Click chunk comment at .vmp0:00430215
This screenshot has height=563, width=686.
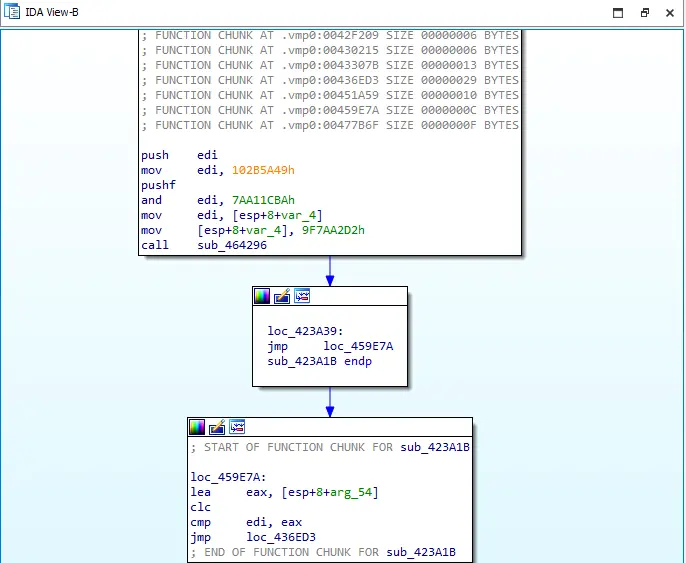click(x=330, y=50)
